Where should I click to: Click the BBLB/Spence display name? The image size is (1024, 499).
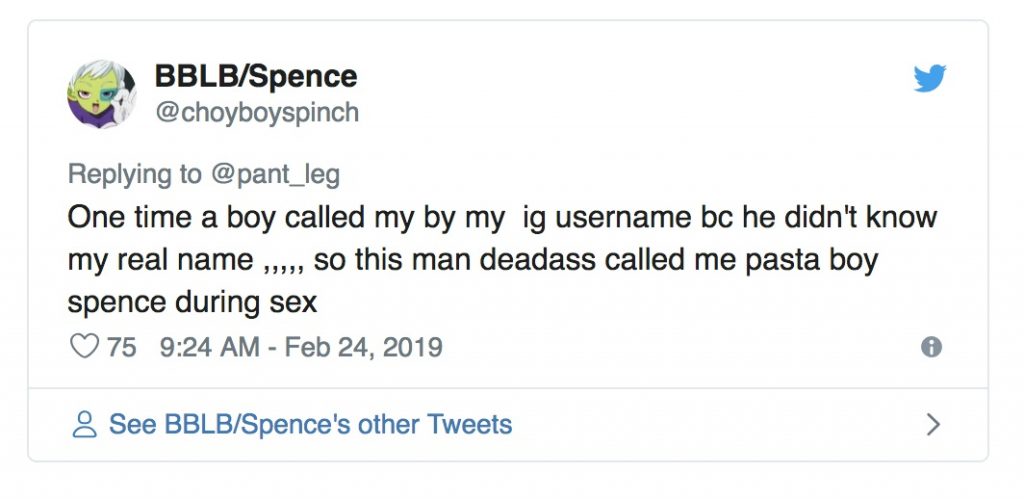(255, 76)
